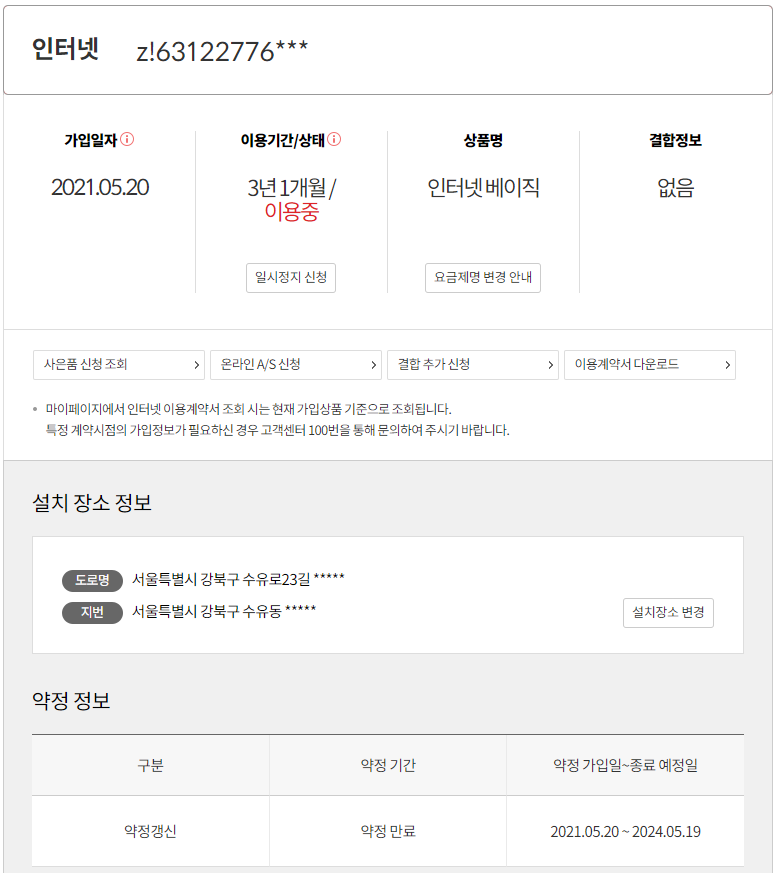Screen dimensions: 777x873
Task: Go to 온라인 A/S 신청
Action: tap(295, 365)
